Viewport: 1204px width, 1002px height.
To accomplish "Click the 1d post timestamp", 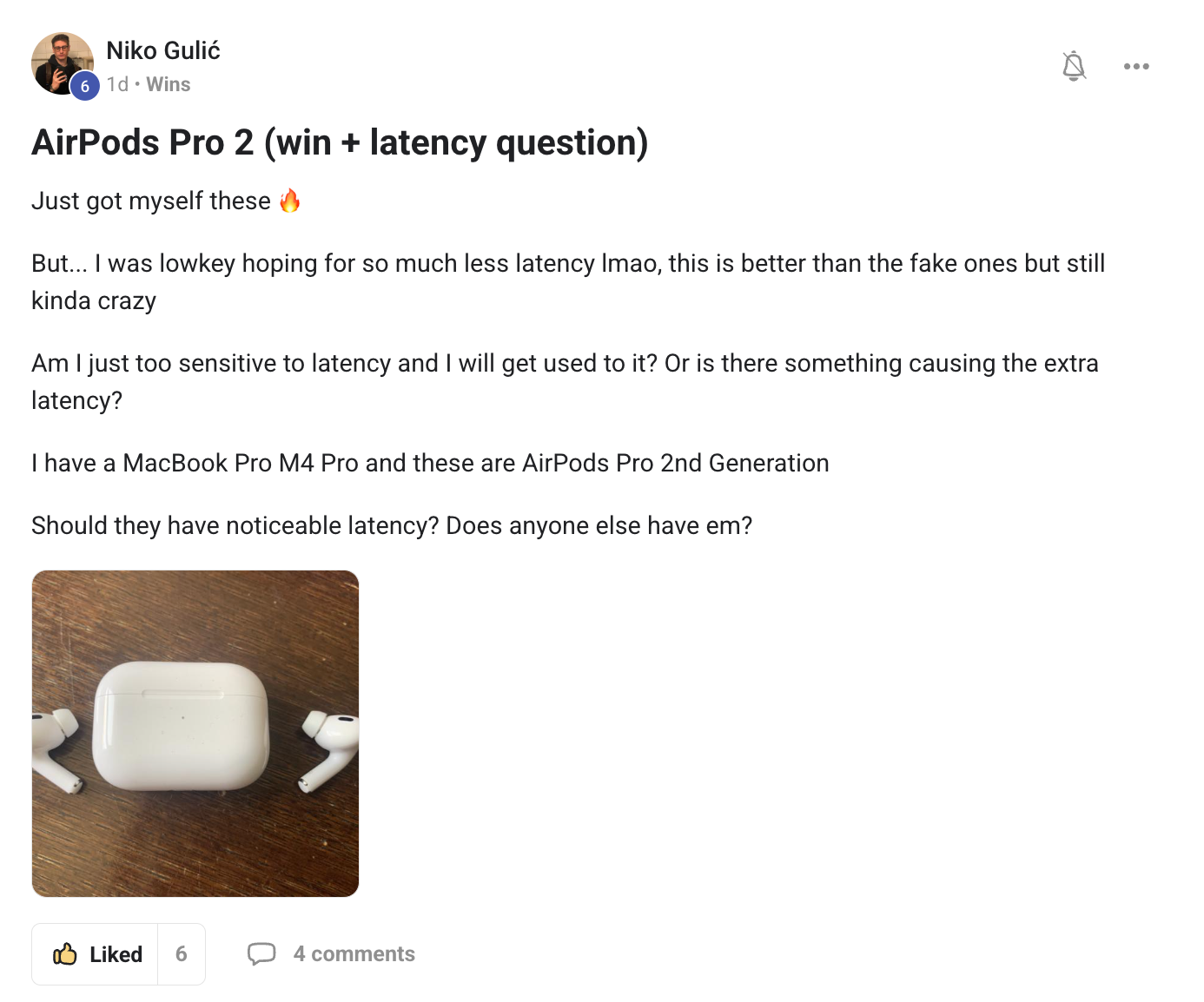I will click(116, 84).
